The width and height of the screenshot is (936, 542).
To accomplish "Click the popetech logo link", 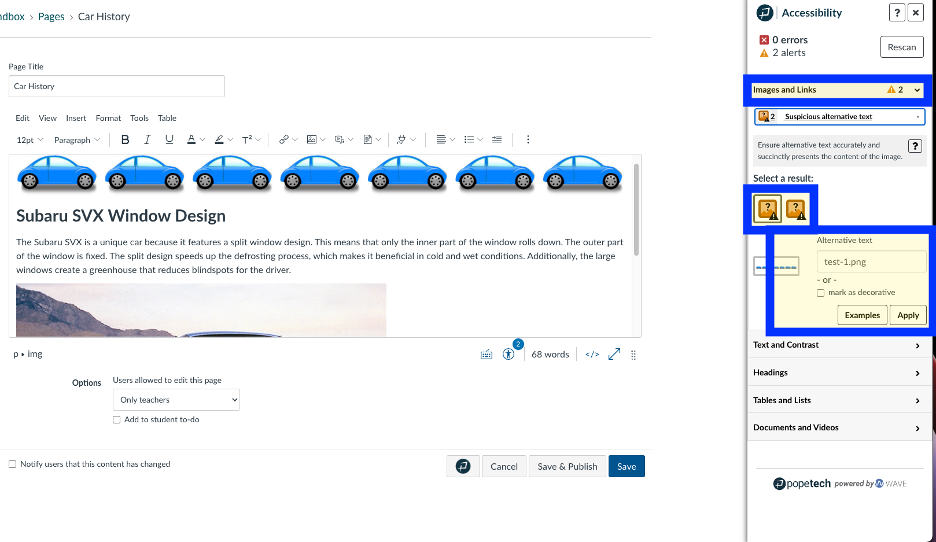I will tap(802, 484).
